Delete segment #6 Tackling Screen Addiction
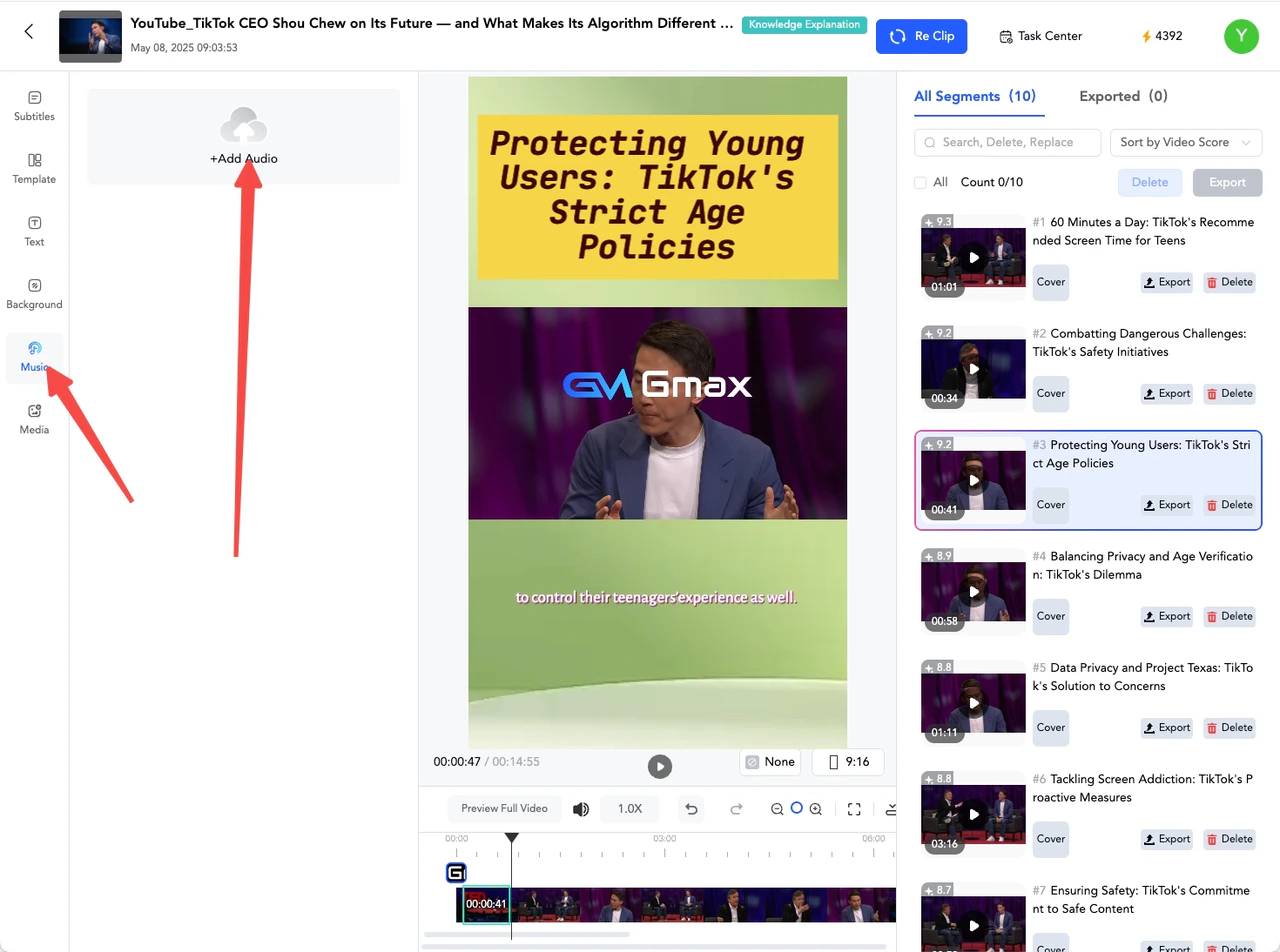The height and width of the screenshot is (952, 1280). (1229, 839)
